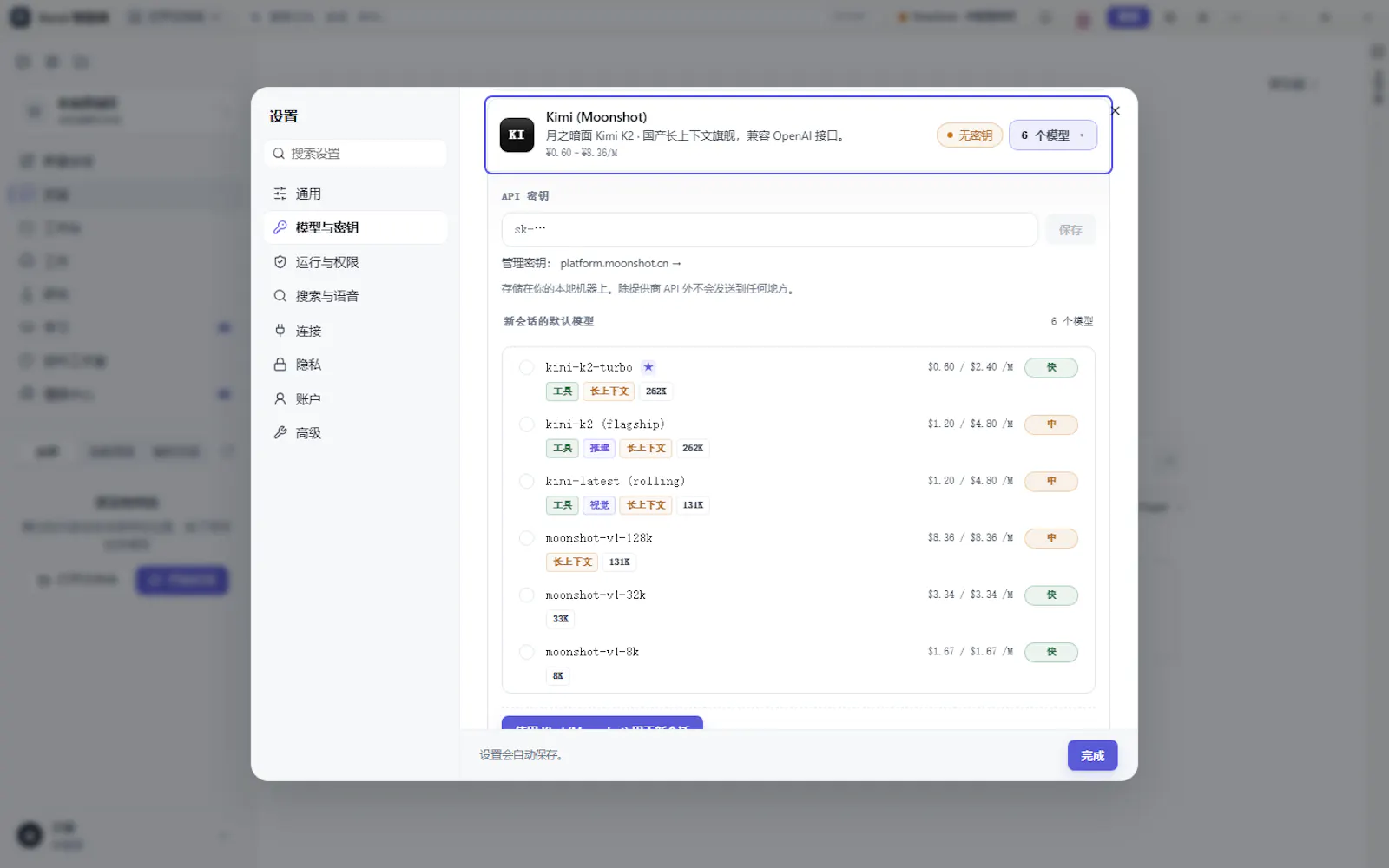Click the 推理 tag under kimi-k2 (flagship)
This screenshot has height=868, width=1389.
(x=599, y=449)
